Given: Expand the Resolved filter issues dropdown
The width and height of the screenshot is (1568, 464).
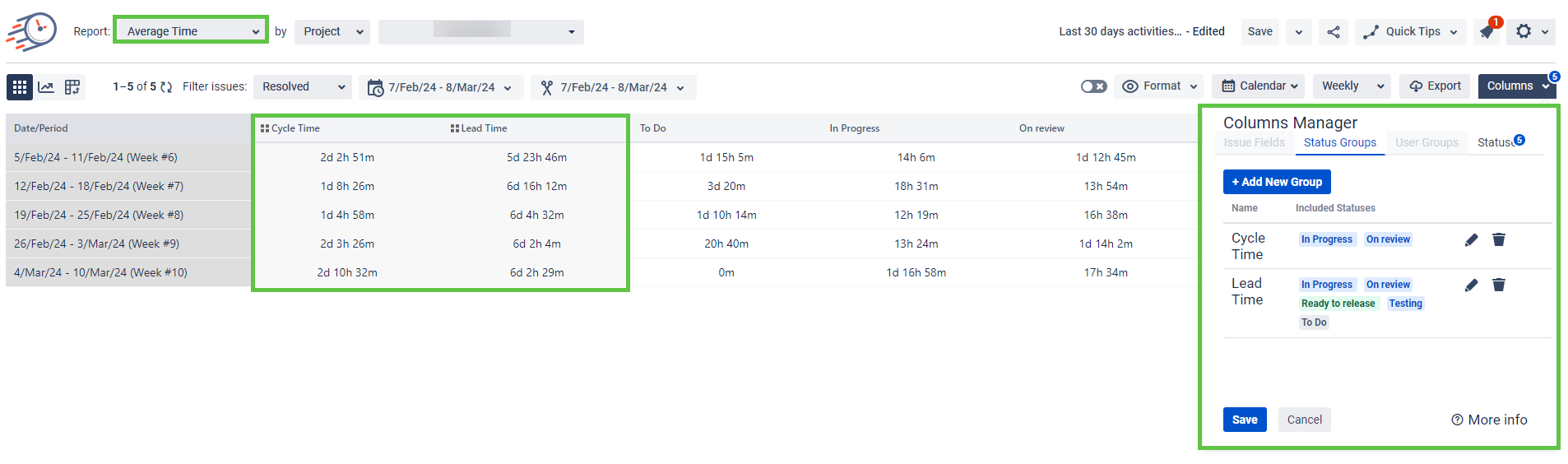Looking at the screenshot, I should 302,87.
